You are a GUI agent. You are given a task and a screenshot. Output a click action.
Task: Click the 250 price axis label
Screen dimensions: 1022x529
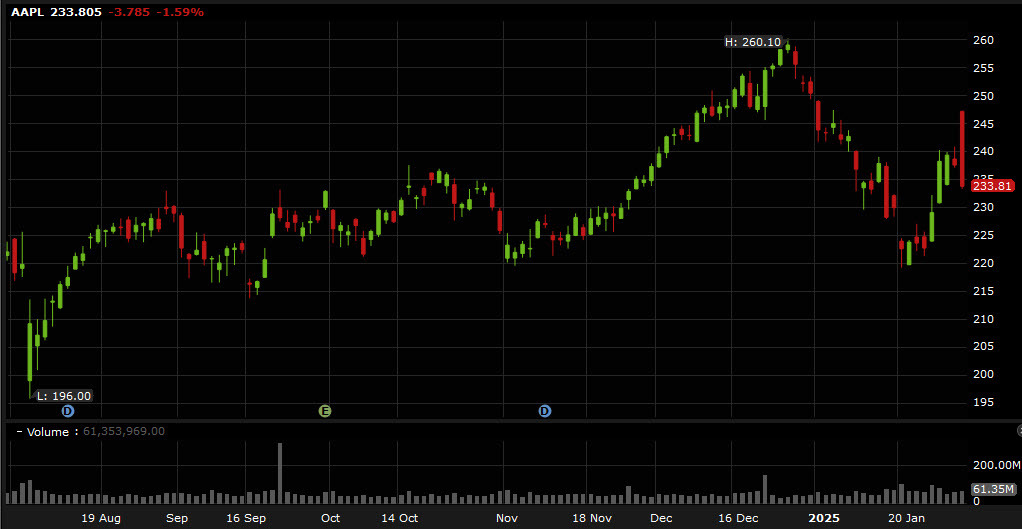pyautogui.click(x=984, y=96)
